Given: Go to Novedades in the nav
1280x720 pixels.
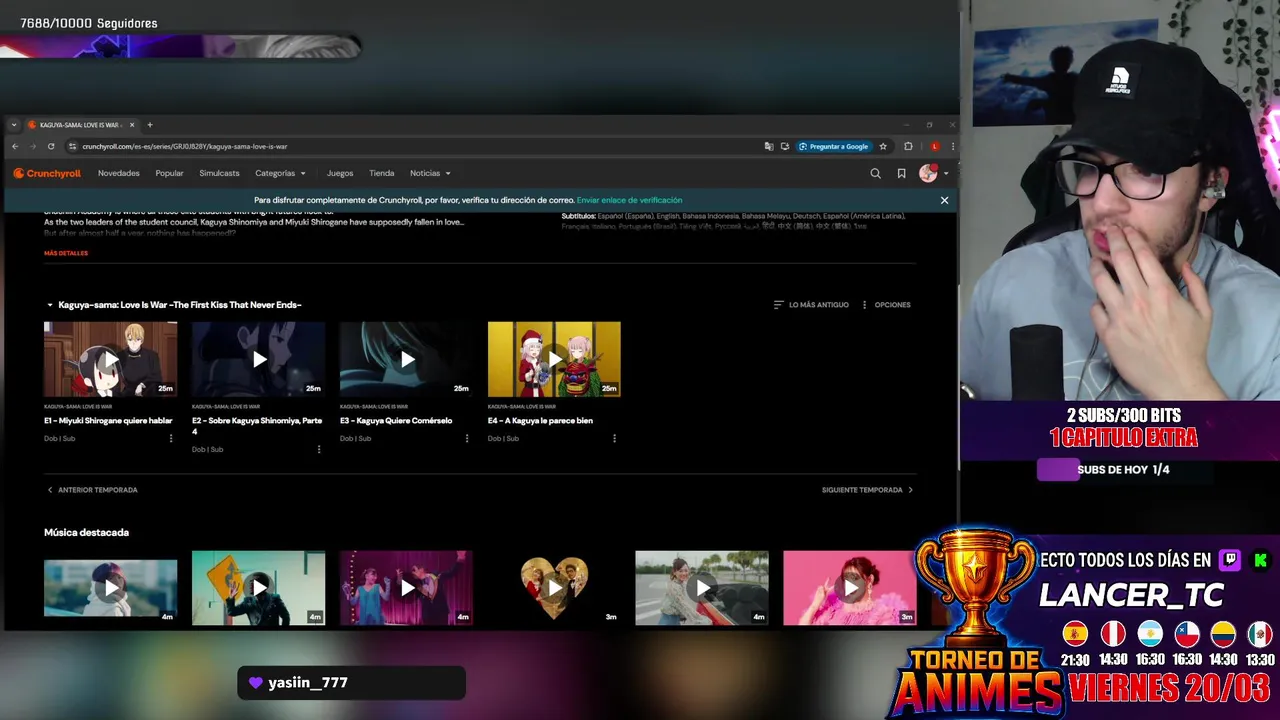Looking at the screenshot, I should [119, 173].
